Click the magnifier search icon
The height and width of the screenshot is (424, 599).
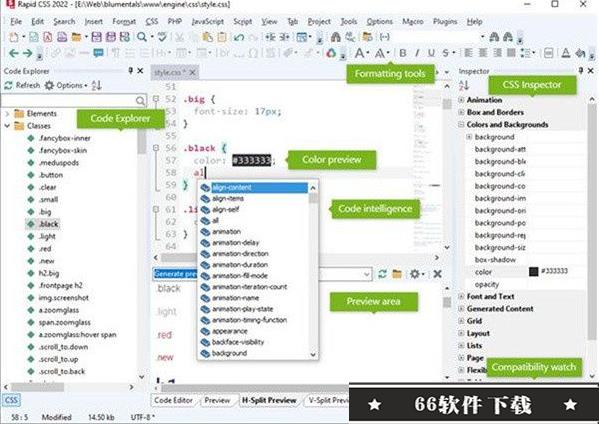coord(142,37)
